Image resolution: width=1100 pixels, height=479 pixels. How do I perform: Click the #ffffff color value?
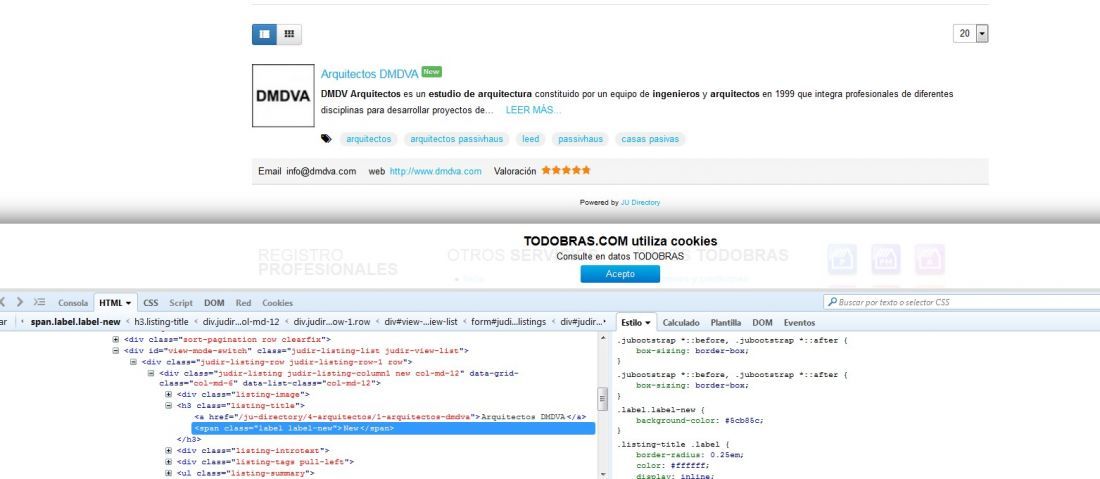click(691, 465)
